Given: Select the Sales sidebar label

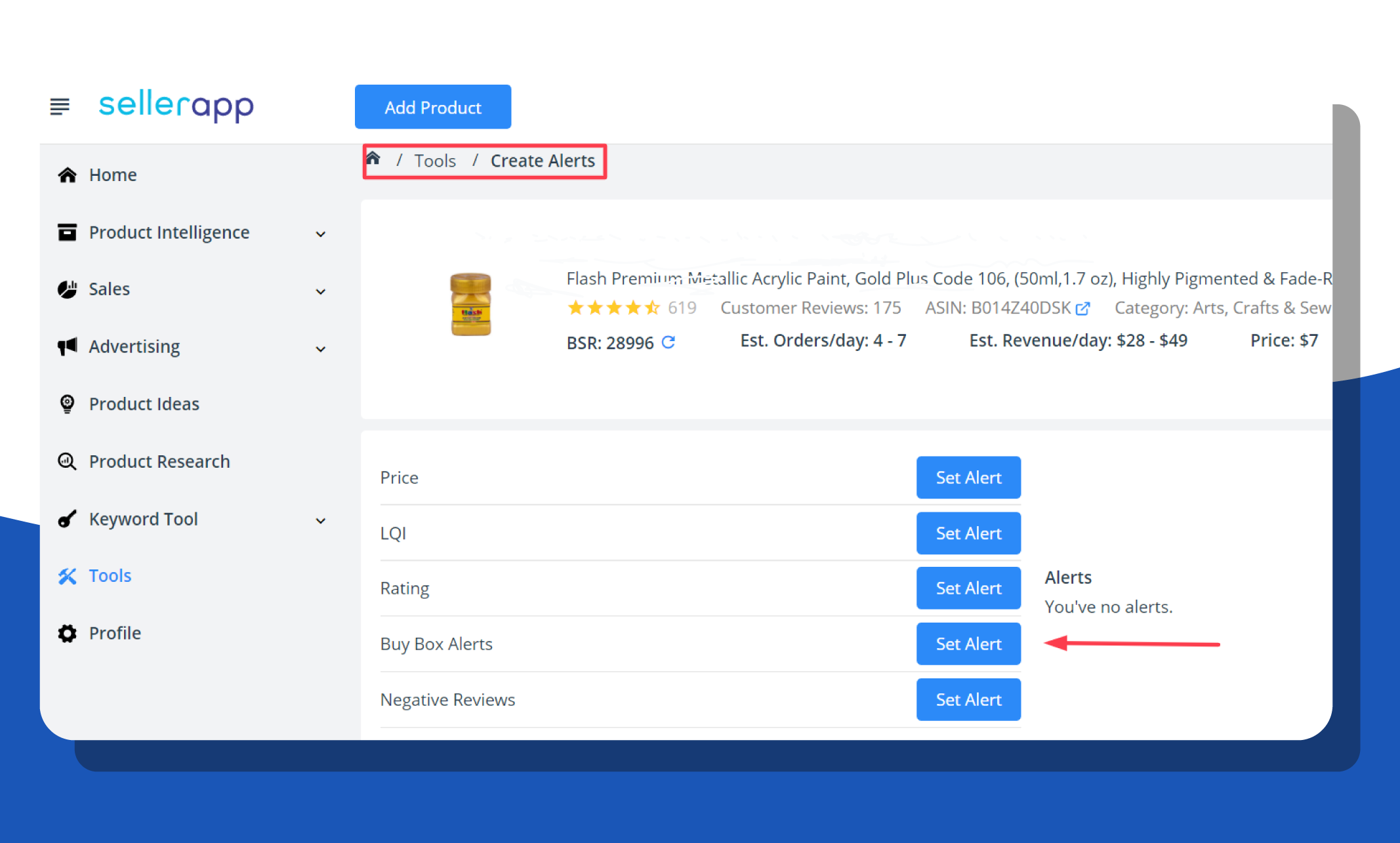Looking at the screenshot, I should click(x=110, y=289).
